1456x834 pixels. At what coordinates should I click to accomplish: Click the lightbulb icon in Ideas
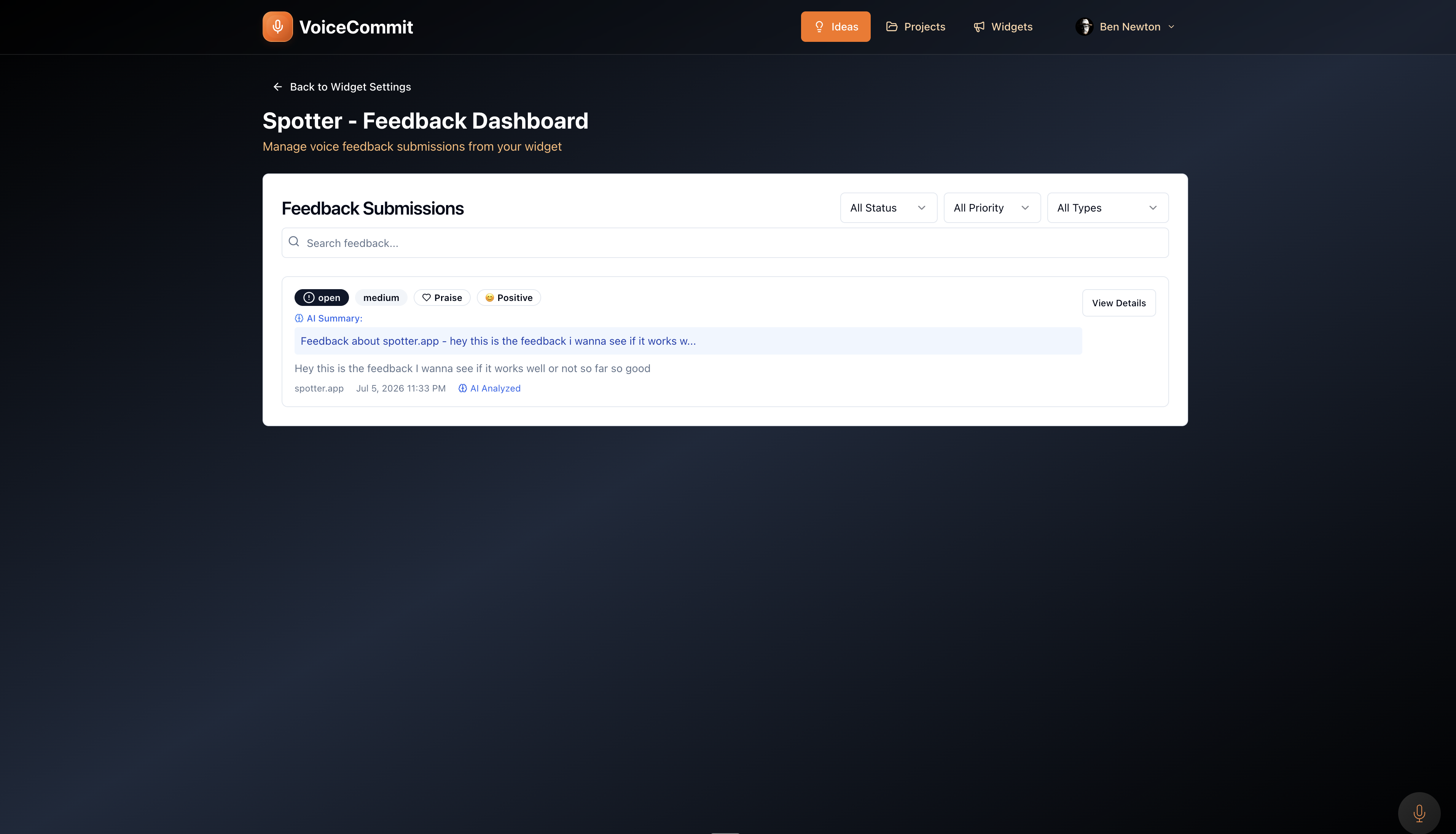pos(819,26)
